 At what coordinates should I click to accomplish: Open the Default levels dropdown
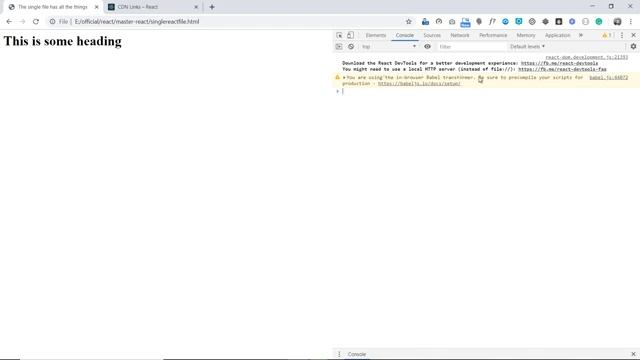click(527, 47)
